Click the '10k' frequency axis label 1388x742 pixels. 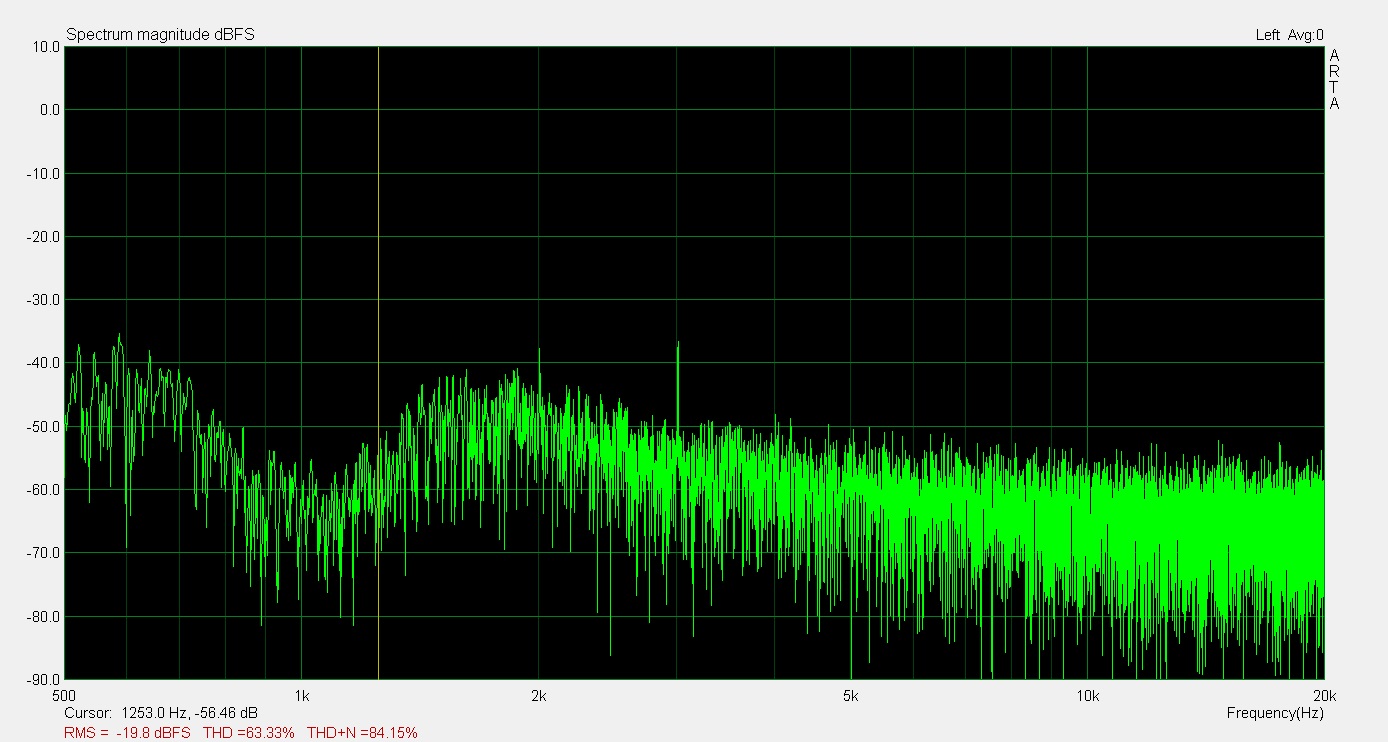pos(1088,696)
